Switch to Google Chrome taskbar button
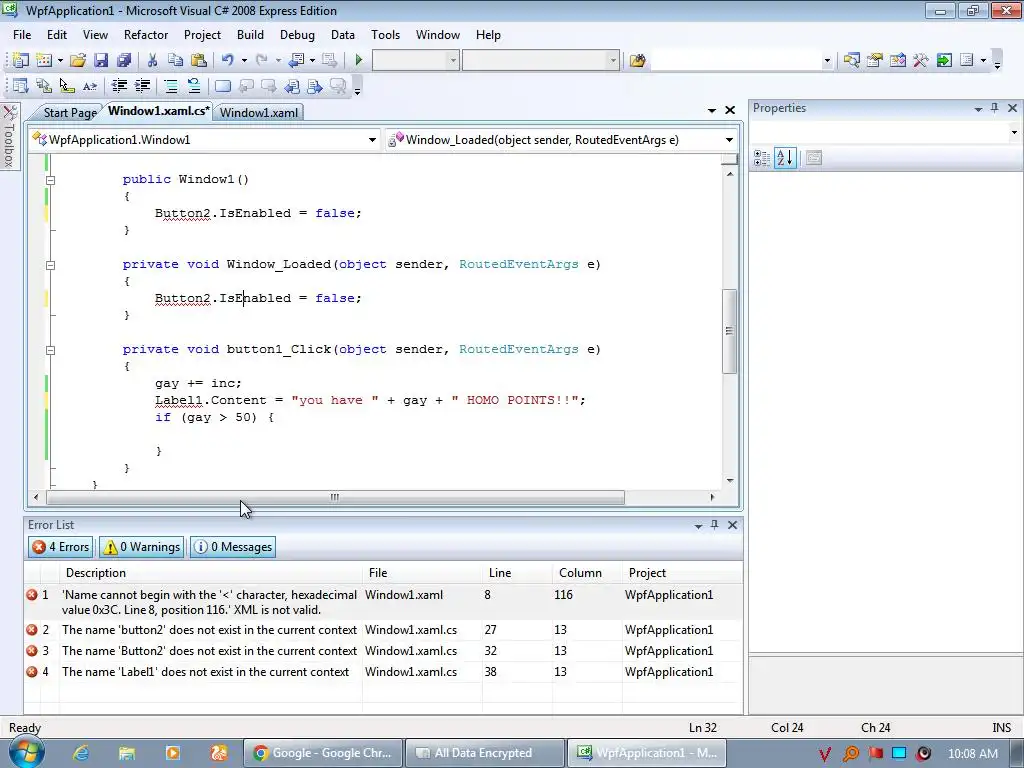 click(x=323, y=753)
